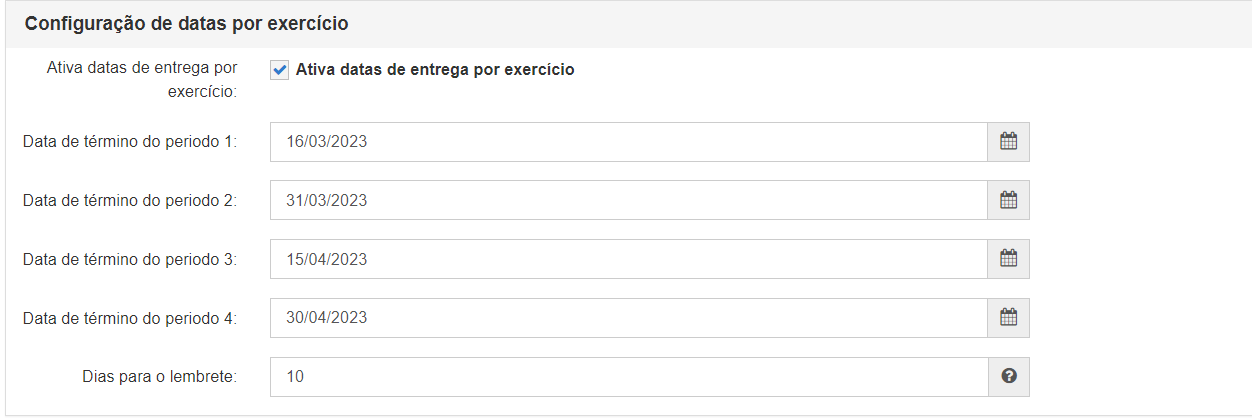Screen dimensions: 1252x418
Task: Click the Dias para o lembrete label
Action: [x=160, y=377]
